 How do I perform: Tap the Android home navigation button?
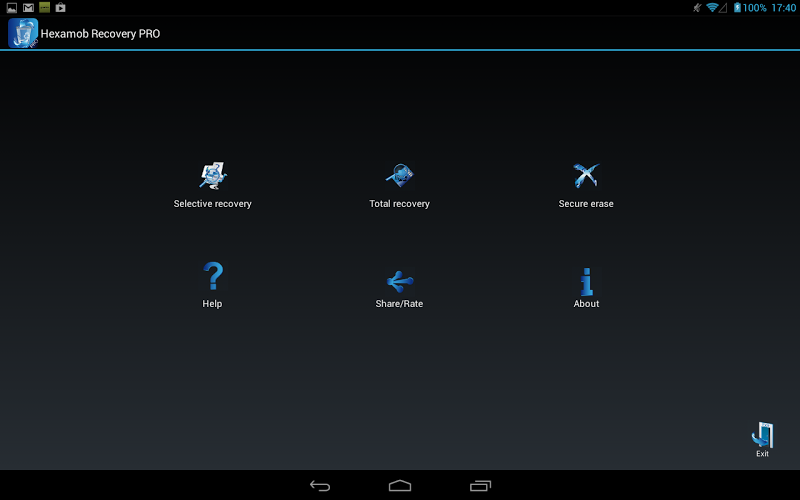pyautogui.click(x=400, y=485)
